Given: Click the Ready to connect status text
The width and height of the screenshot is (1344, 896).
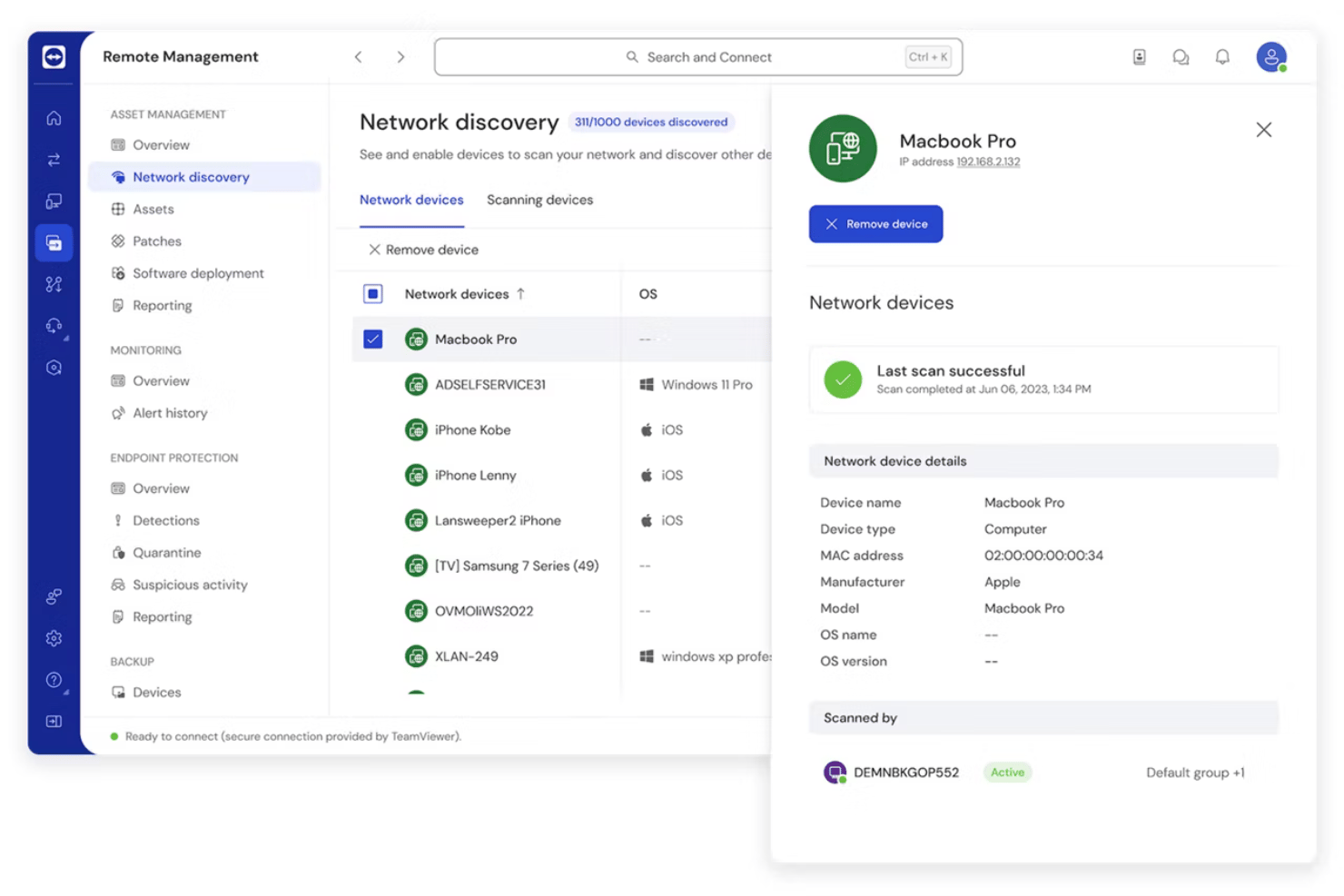Looking at the screenshot, I should point(293,736).
